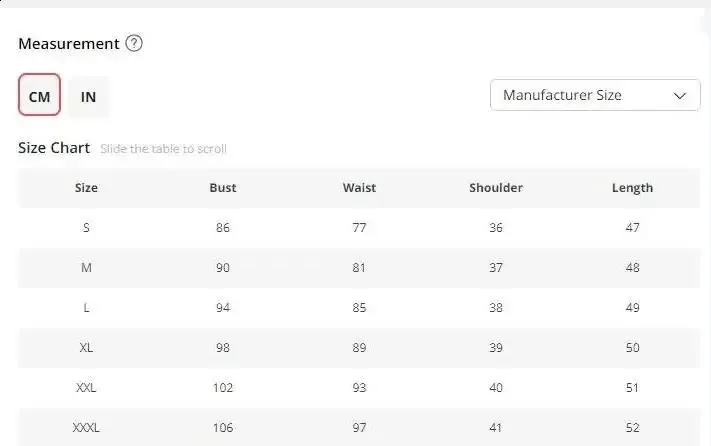Click the Bust column header
The image size is (711, 446).
pos(223,188)
